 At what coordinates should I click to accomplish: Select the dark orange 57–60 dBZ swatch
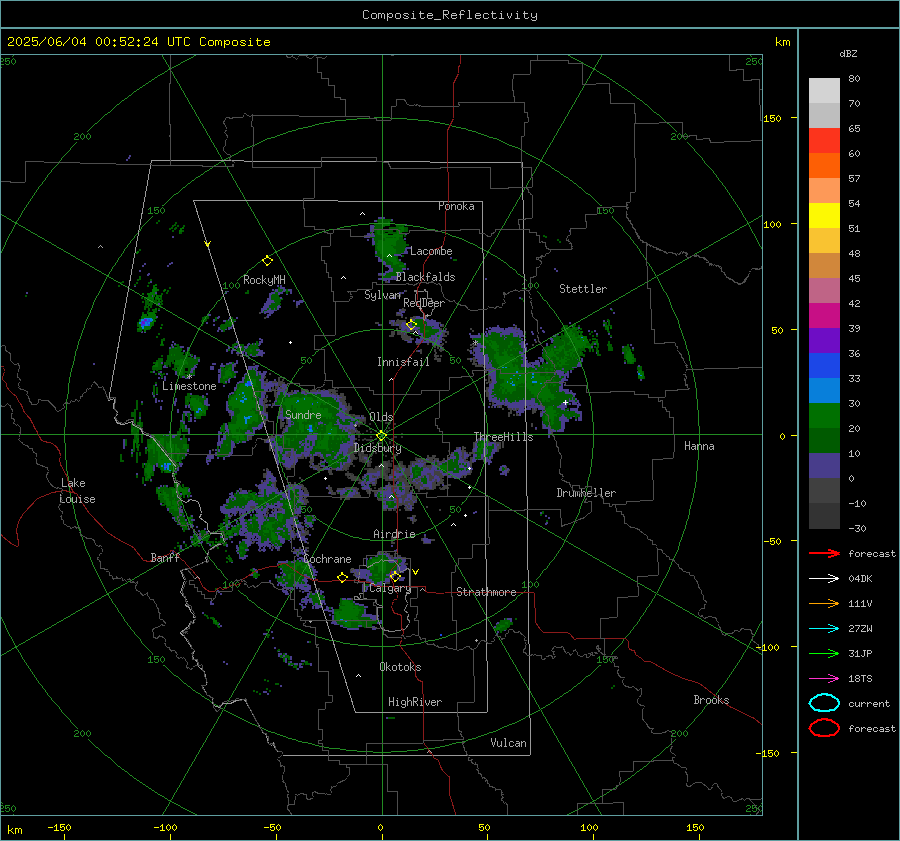click(824, 165)
